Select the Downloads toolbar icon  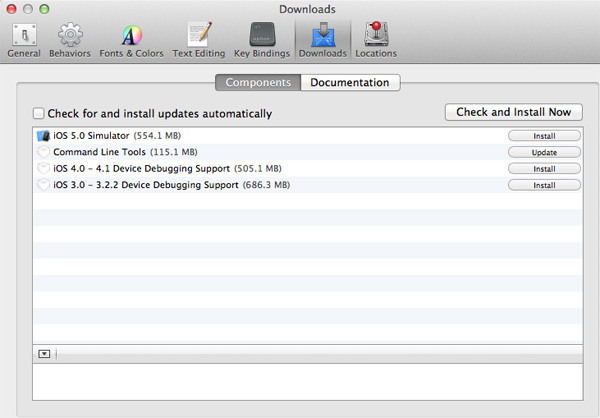323,41
